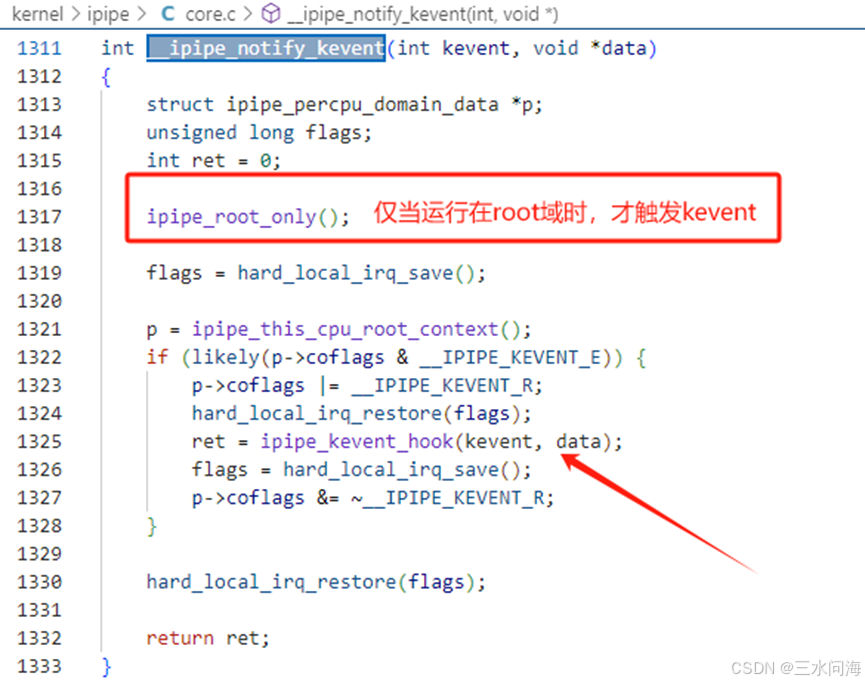Click ipipe_this_cpu_root_context function call
The height and width of the screenshot is (683, 865).
(x=345, y=329)
